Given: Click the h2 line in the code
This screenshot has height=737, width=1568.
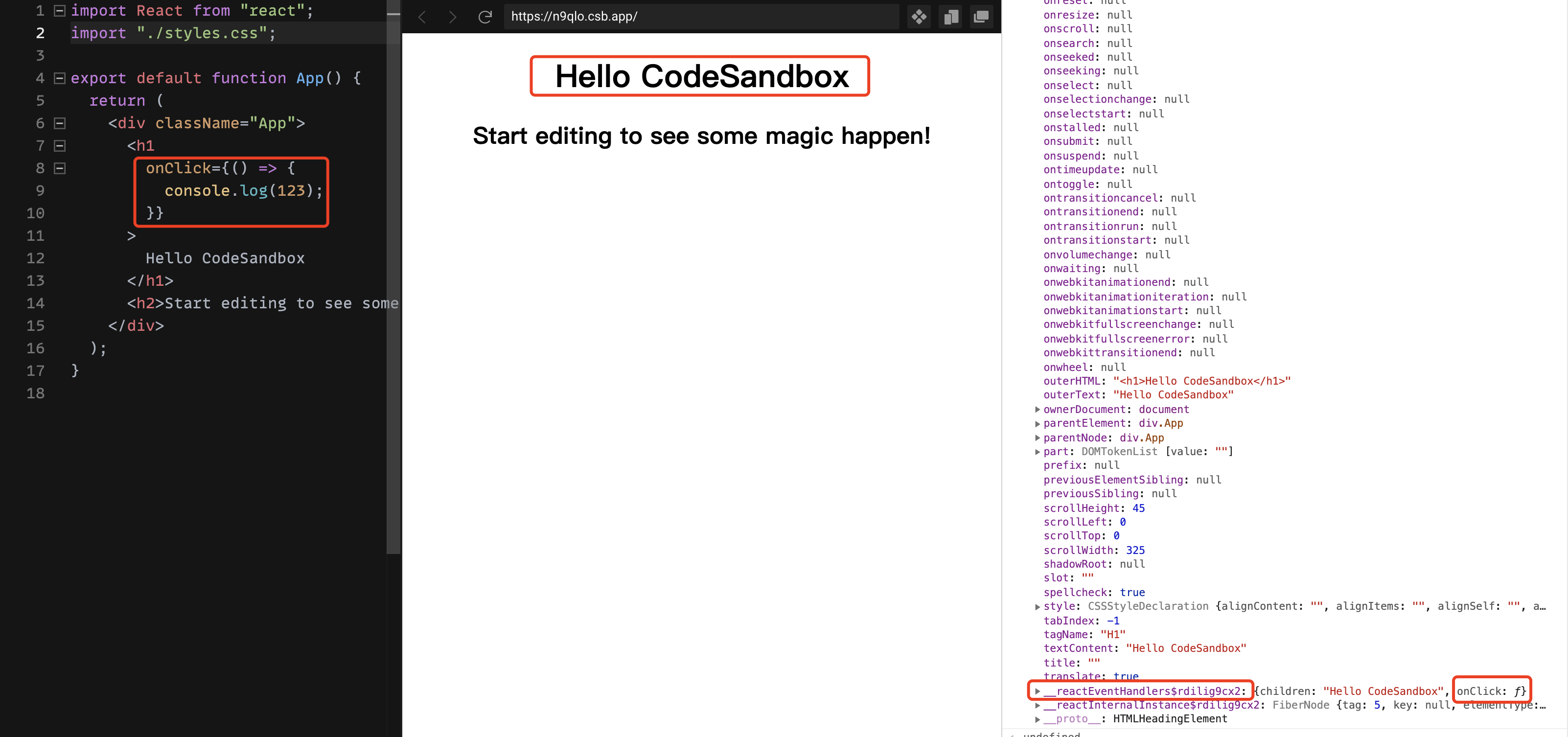Looking at the screenshot, I should [262, 304].
